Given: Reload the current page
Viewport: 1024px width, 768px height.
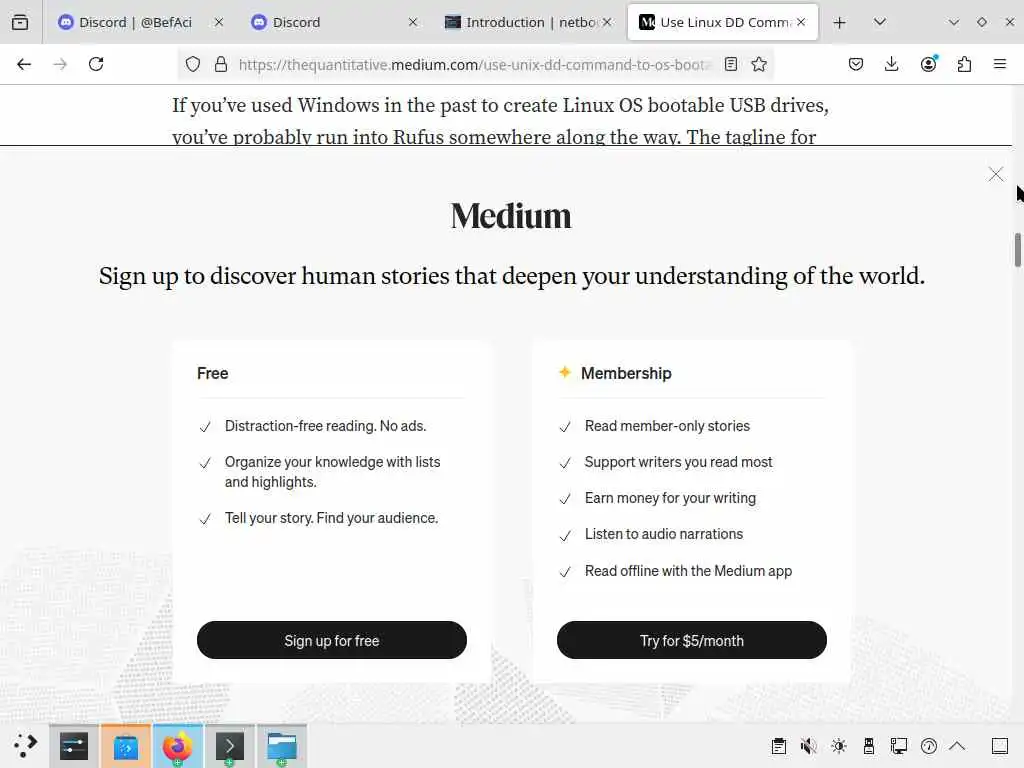Looking at the screenshot, I should coord(96,64).
